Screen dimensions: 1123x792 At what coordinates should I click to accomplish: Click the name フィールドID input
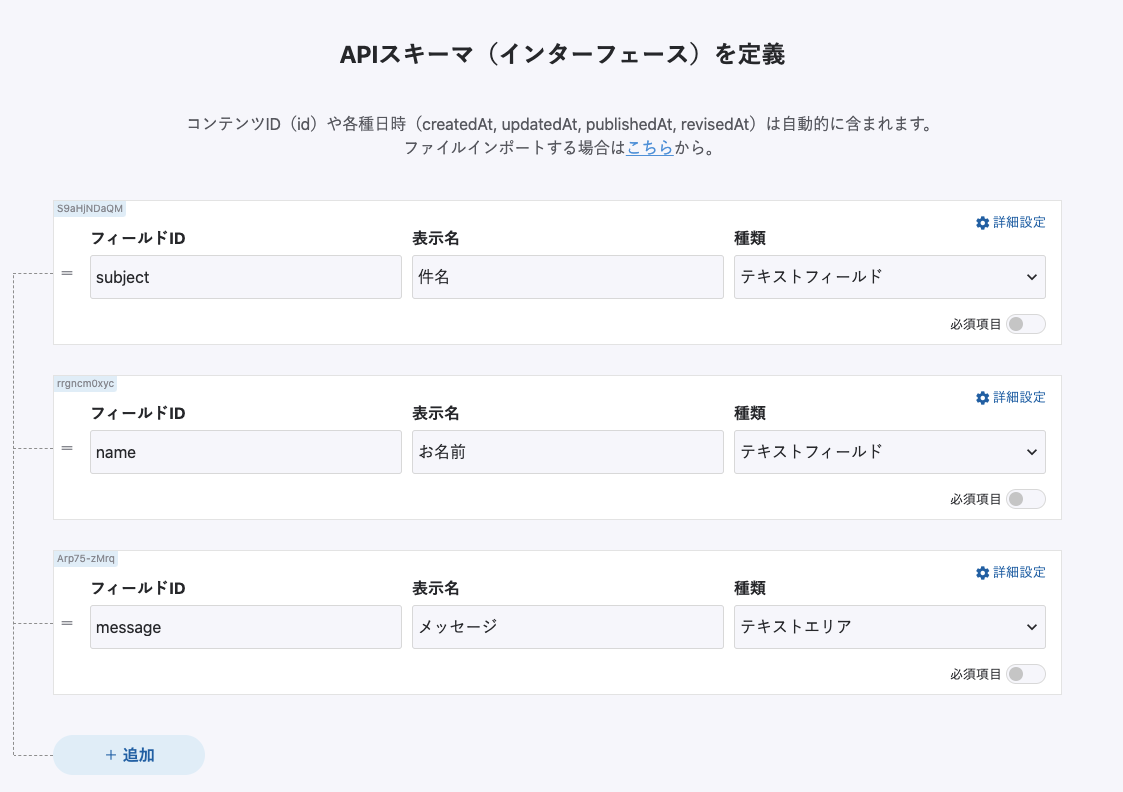click(x=245, y=452)
